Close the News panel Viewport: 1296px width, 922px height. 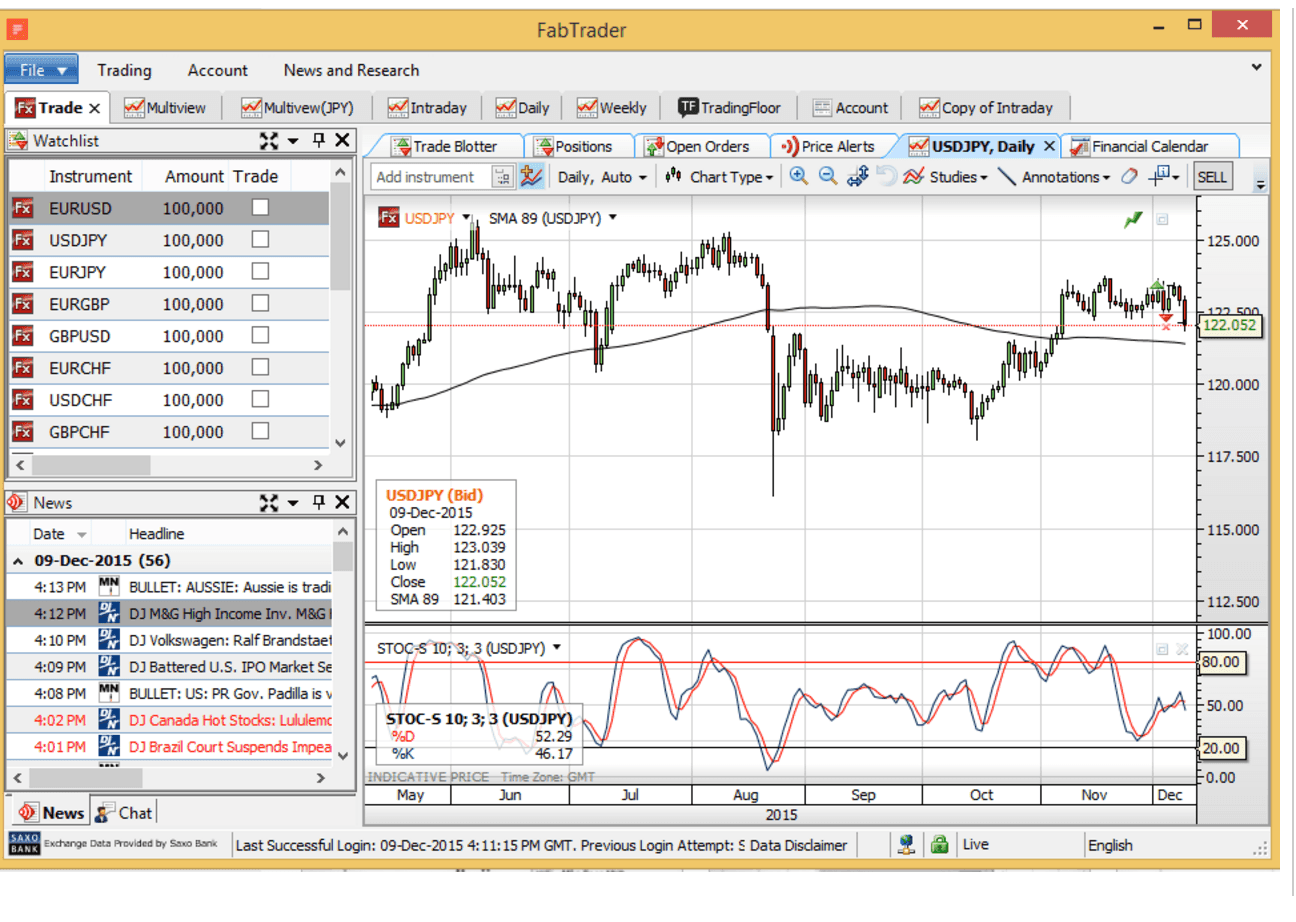tap(342, 502)
